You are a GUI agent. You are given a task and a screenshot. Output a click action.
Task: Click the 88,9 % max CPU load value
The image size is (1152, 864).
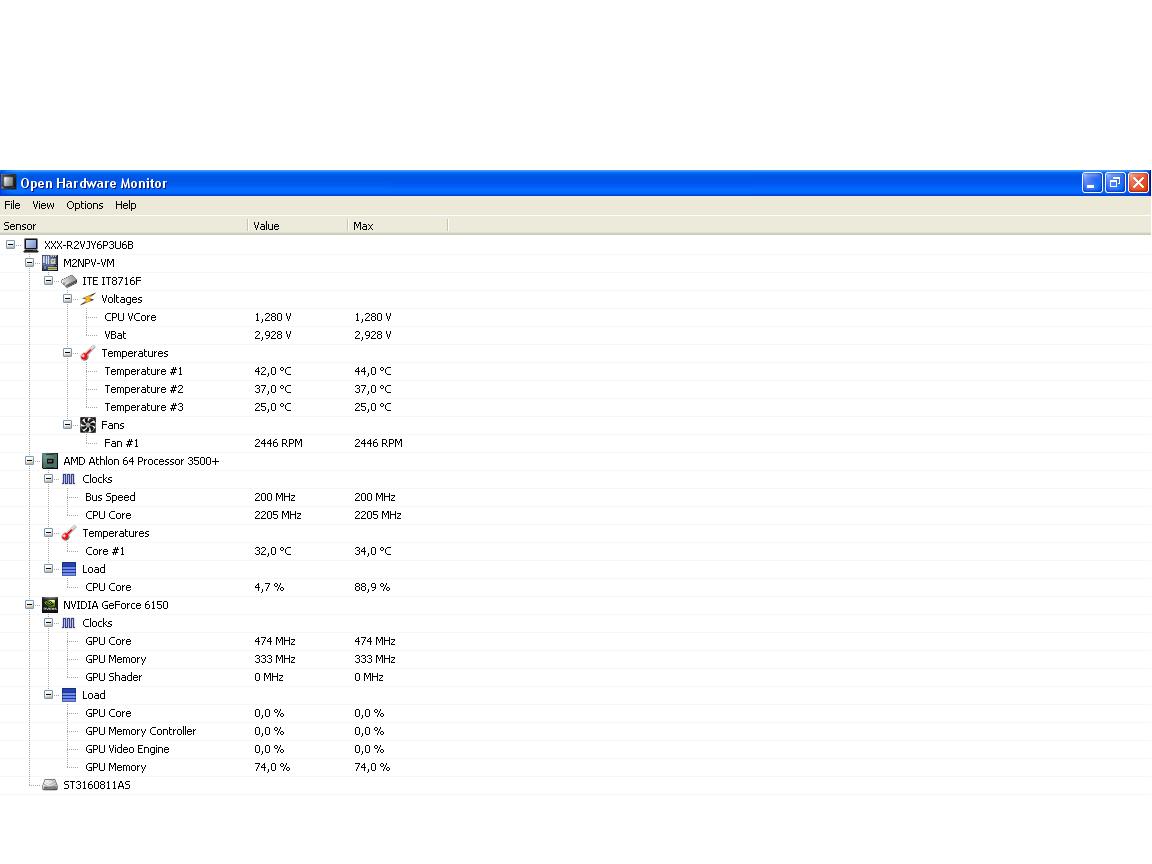[372, 587]
